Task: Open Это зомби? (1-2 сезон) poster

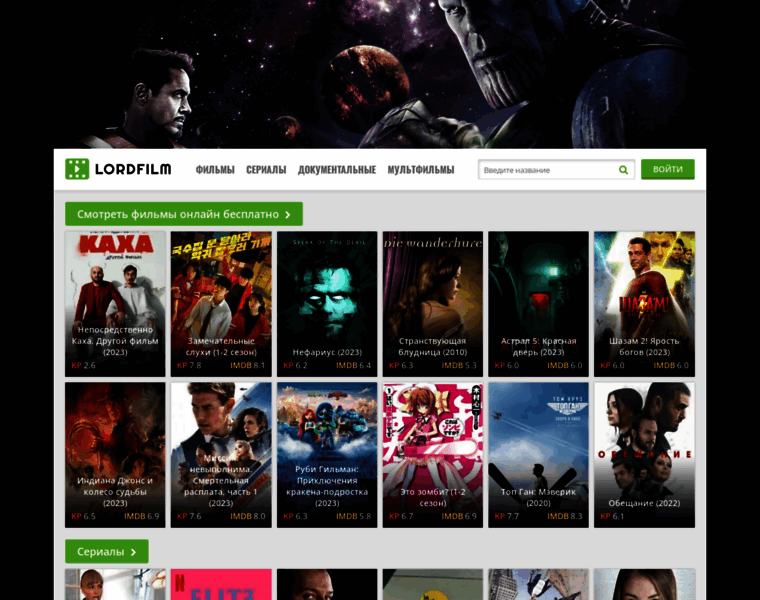Action: pos(432,455)
